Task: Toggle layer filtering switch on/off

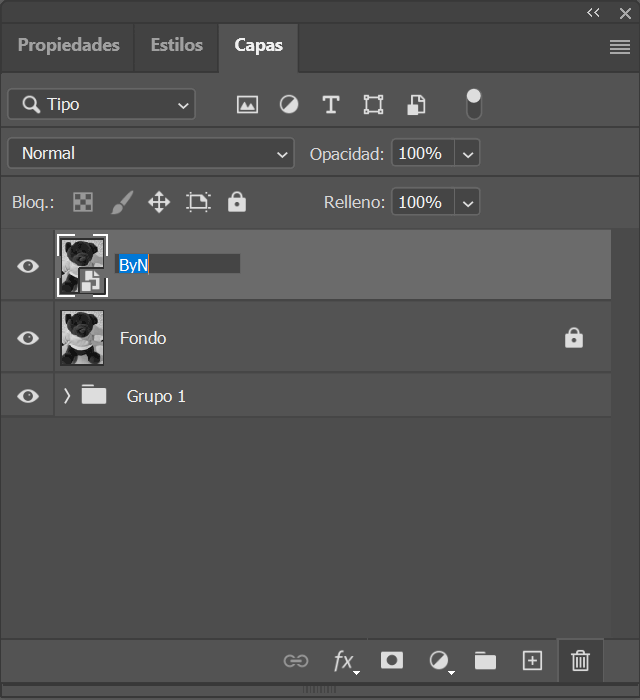Action: pos(474,104)
